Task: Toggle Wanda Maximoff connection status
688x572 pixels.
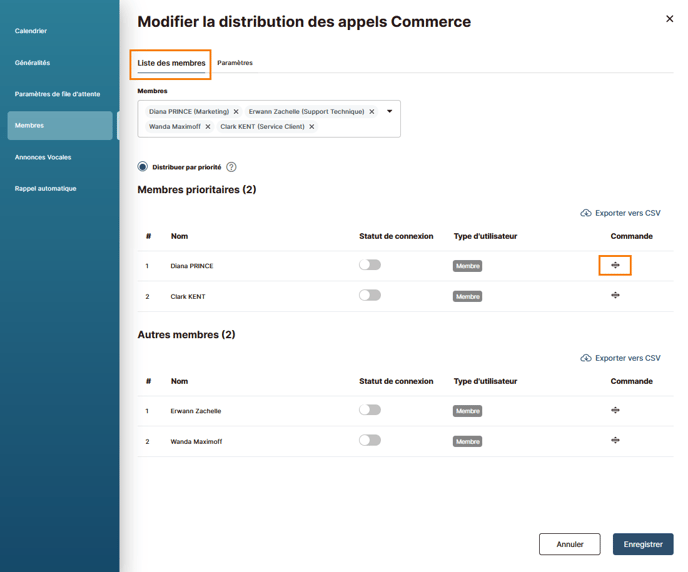Action: pos(370,440)
